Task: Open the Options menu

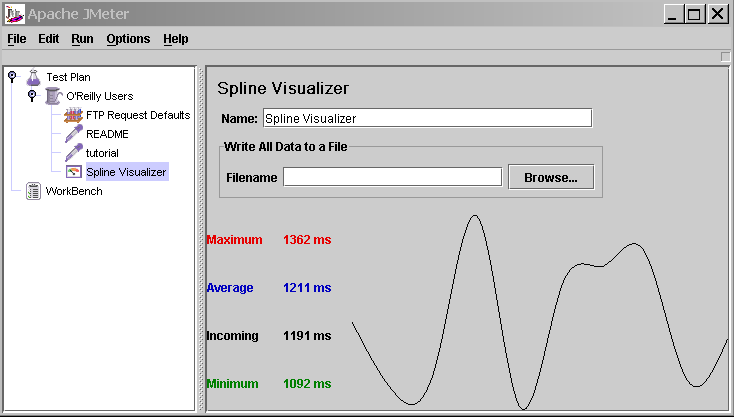Action: coord(128,39)
